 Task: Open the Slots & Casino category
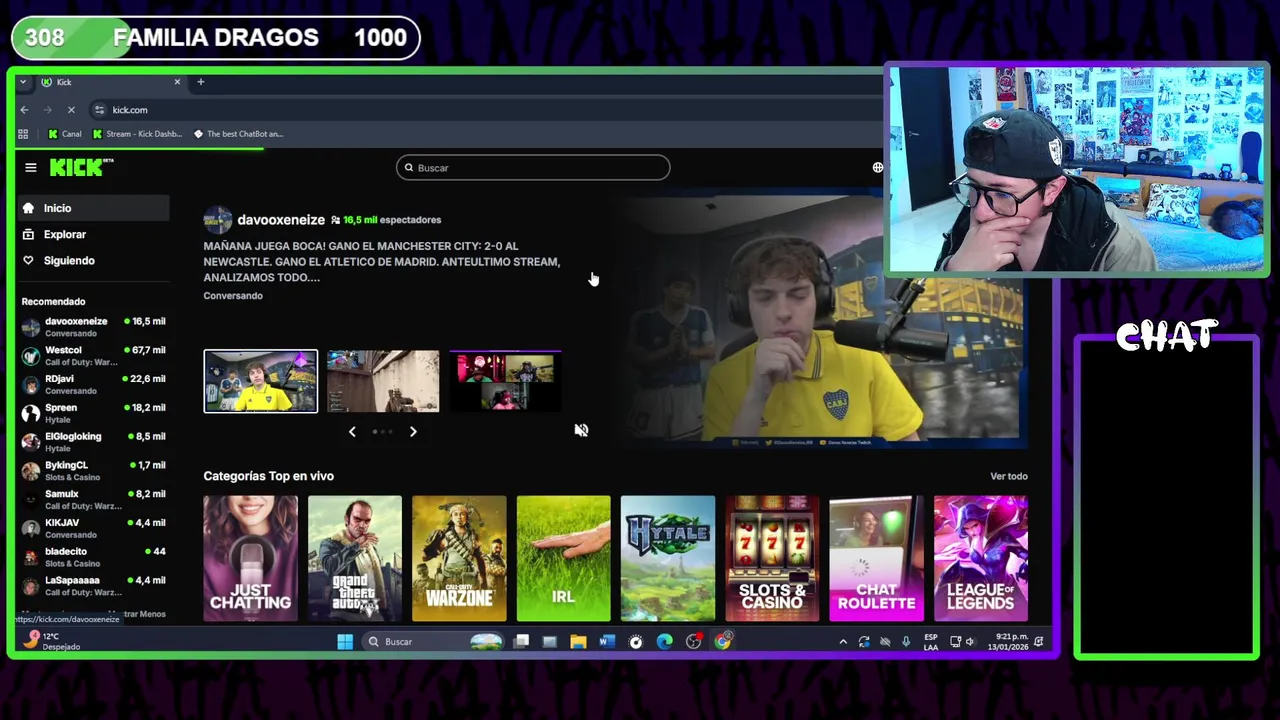click(772, 559)
